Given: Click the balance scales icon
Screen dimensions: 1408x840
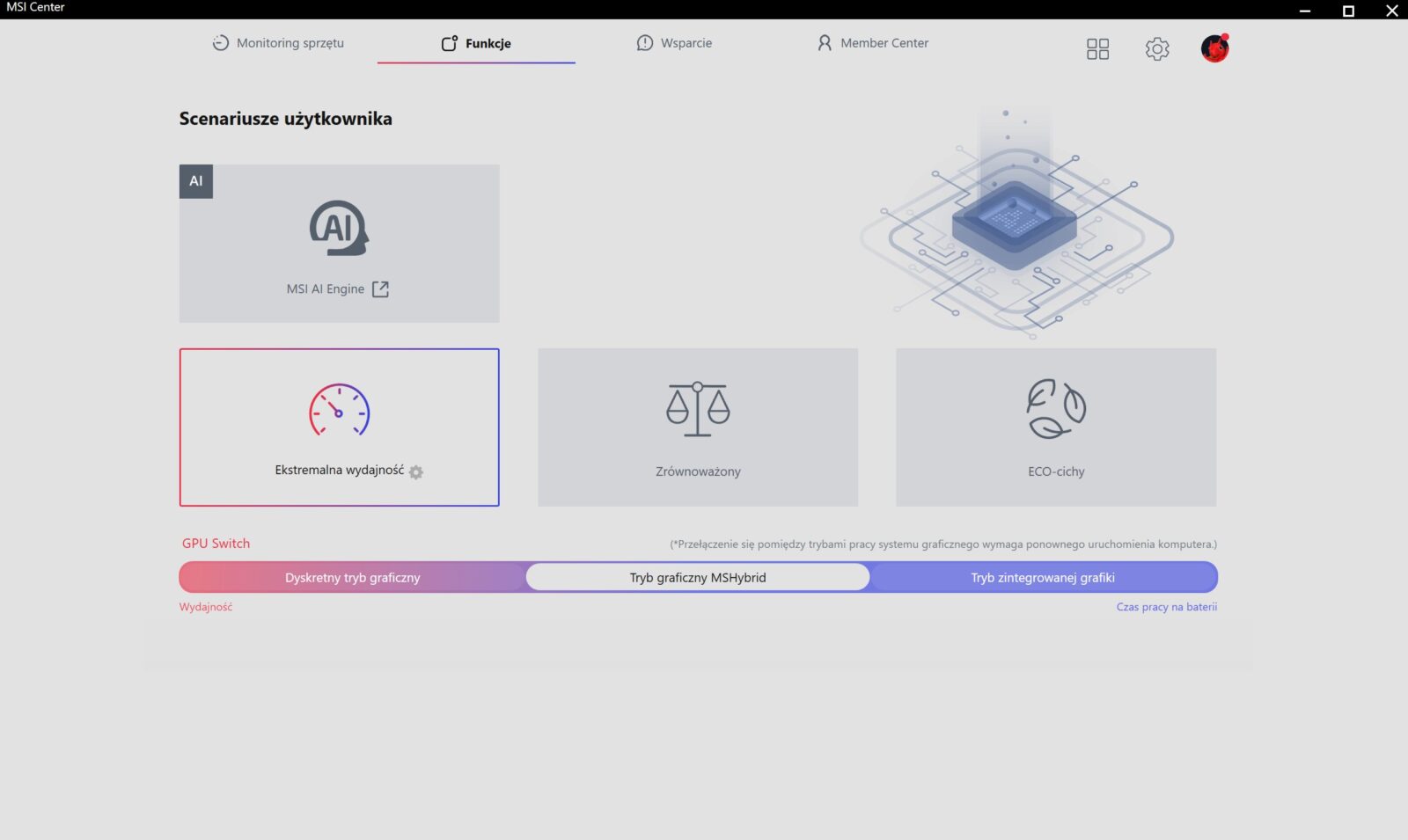Looking at the screenshot, I should pyautogui.click(x=698, y=409).
